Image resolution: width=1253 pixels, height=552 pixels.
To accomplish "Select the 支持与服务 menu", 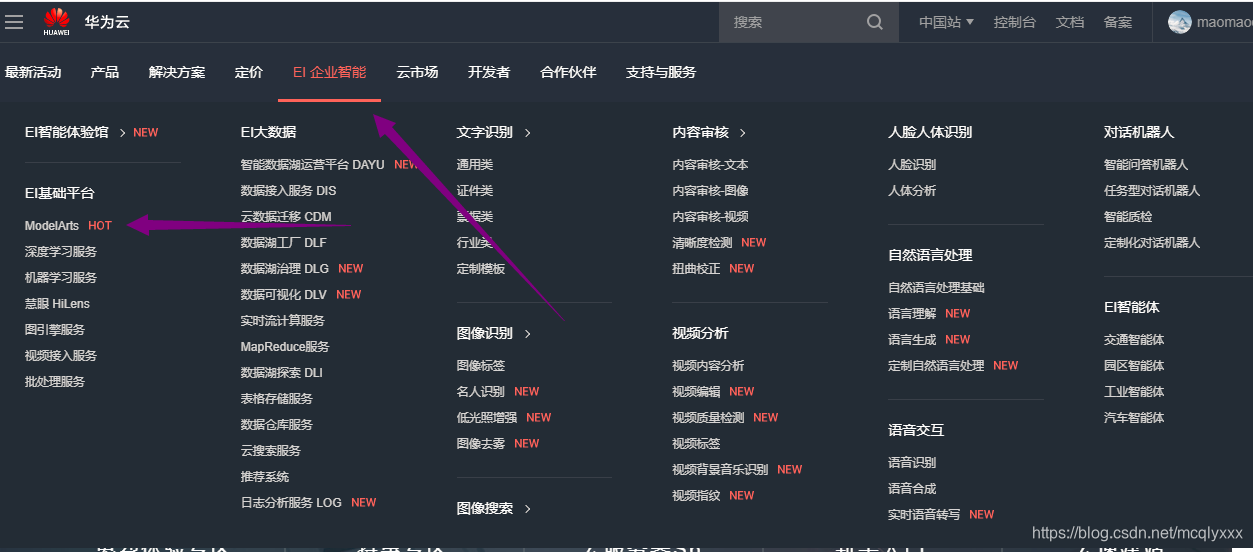I will click(661, 72).
